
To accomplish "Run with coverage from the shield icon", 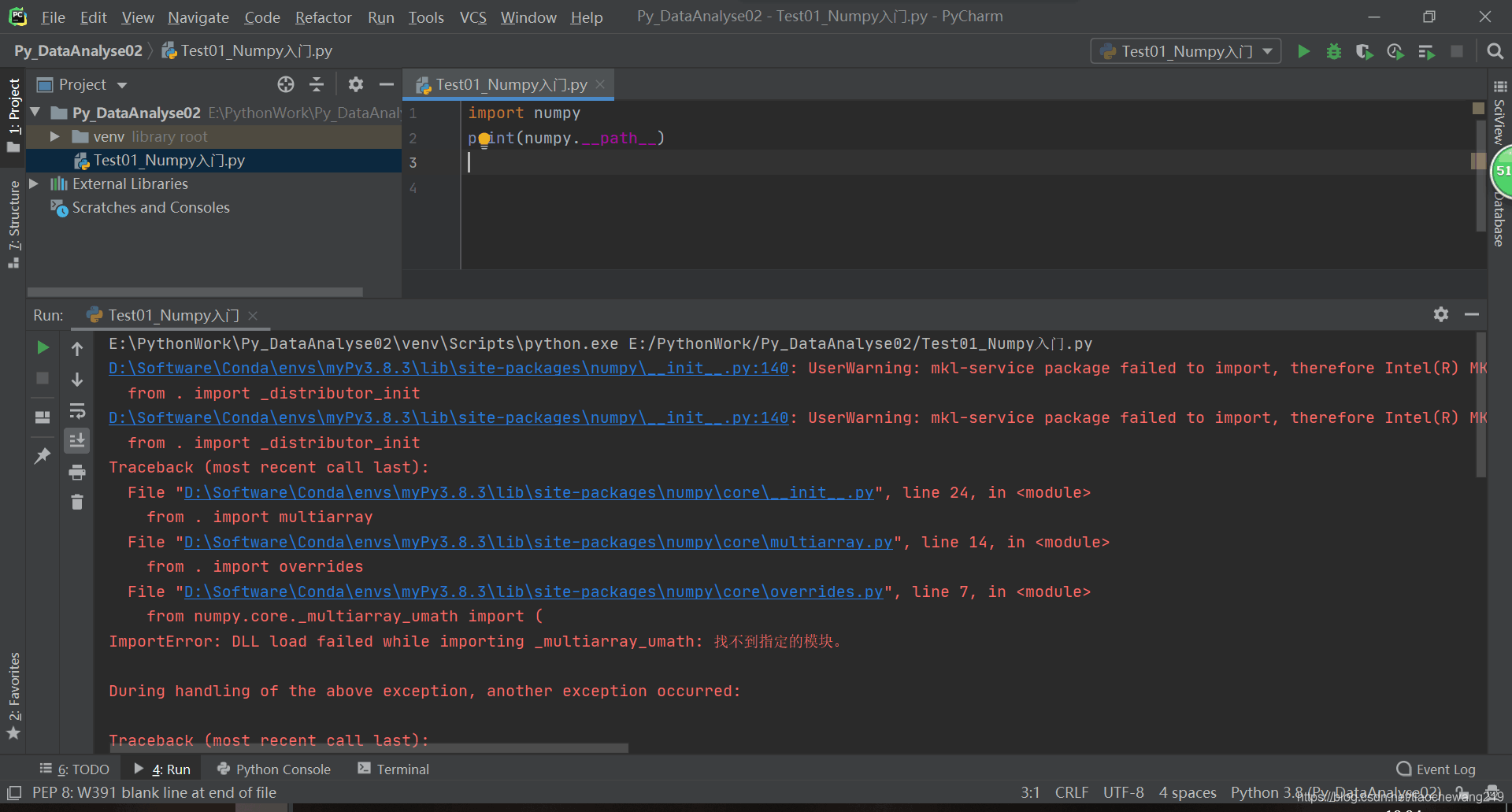I will point(1364,51).
